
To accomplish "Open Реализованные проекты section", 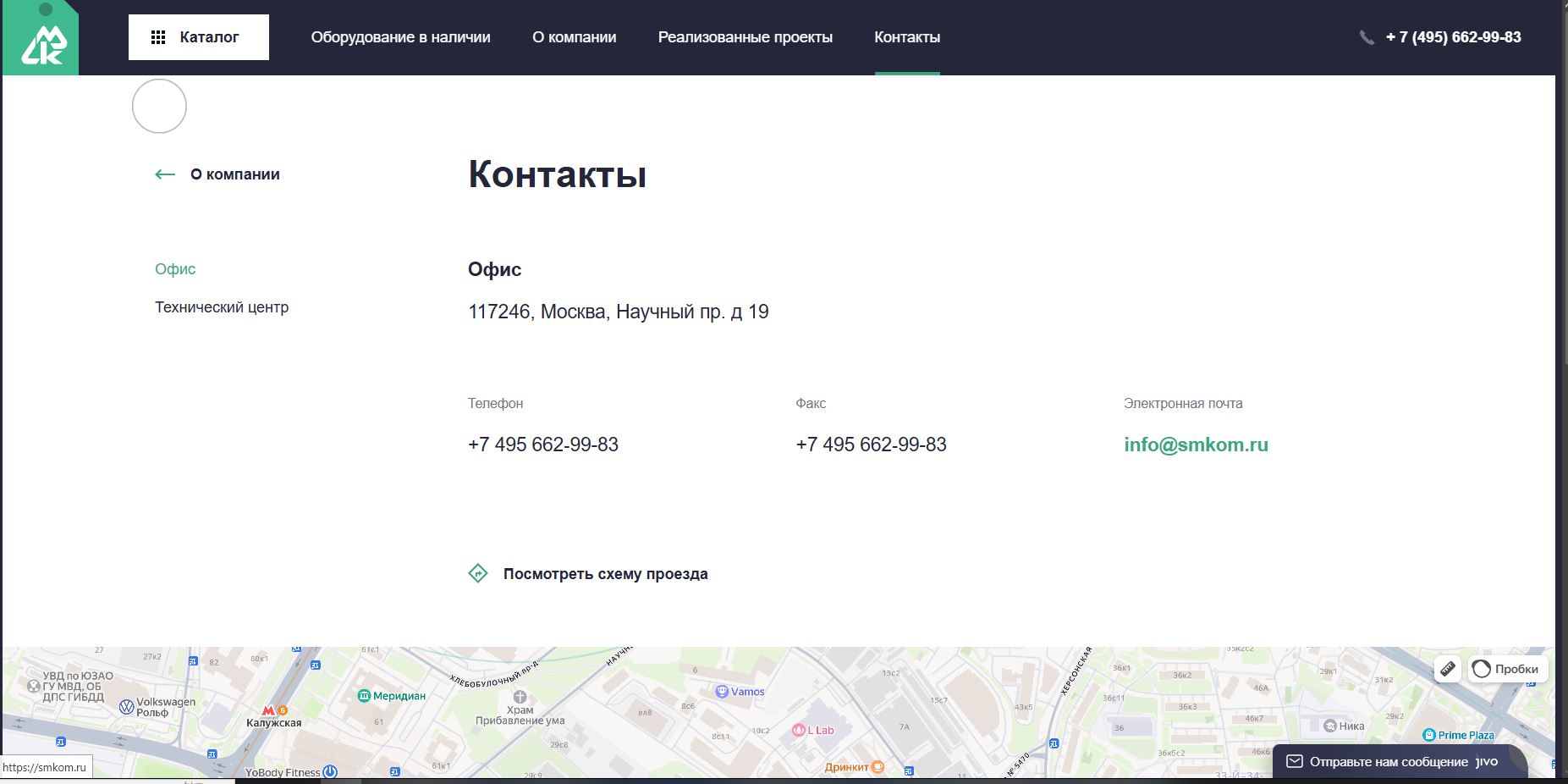I will point(745,37).
